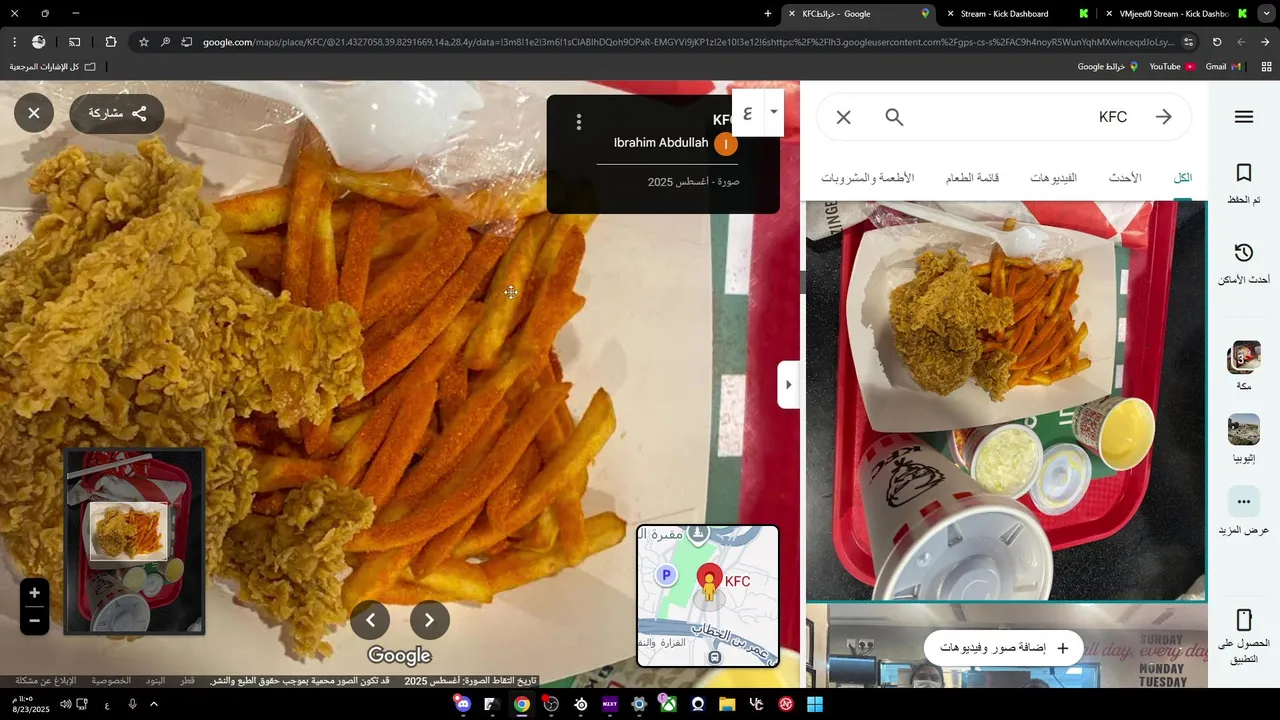
Task: Zoom in with the plus button
Action: (x=34, y=593)
